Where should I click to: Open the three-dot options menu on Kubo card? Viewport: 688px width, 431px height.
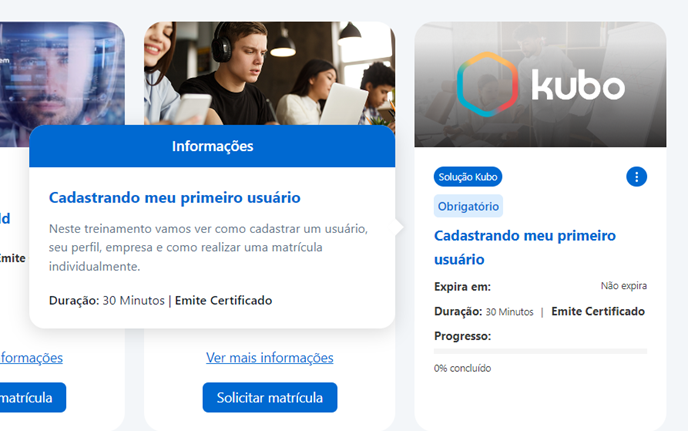(636, 177)
